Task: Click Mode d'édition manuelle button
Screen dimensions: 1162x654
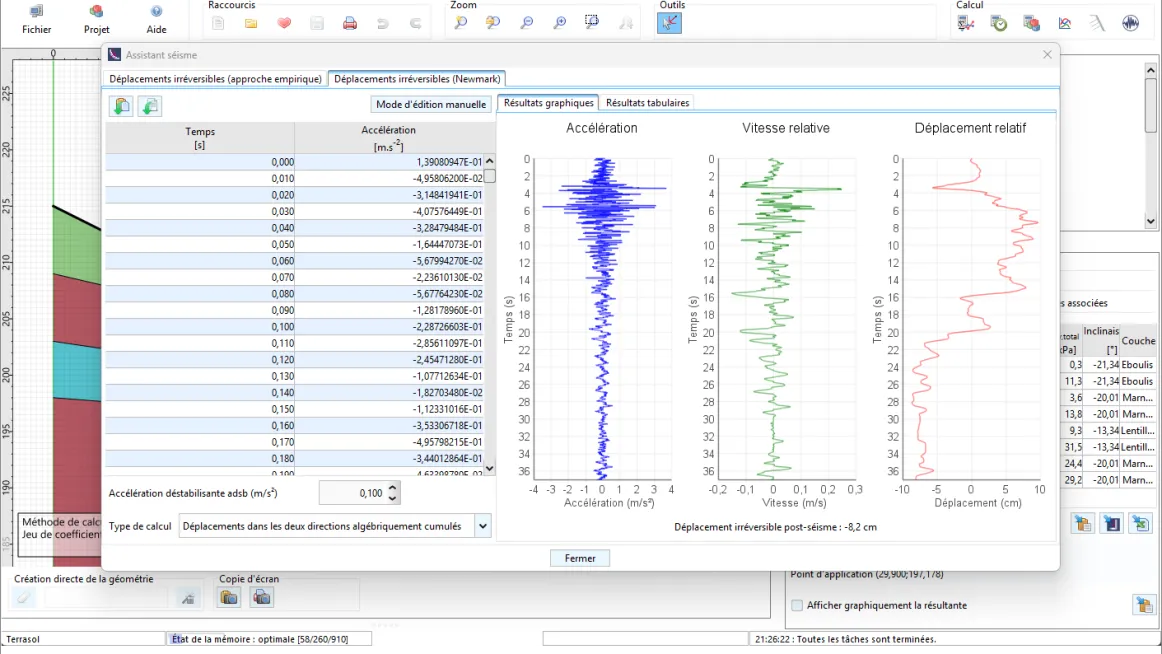Action: [x=431, y=104]
